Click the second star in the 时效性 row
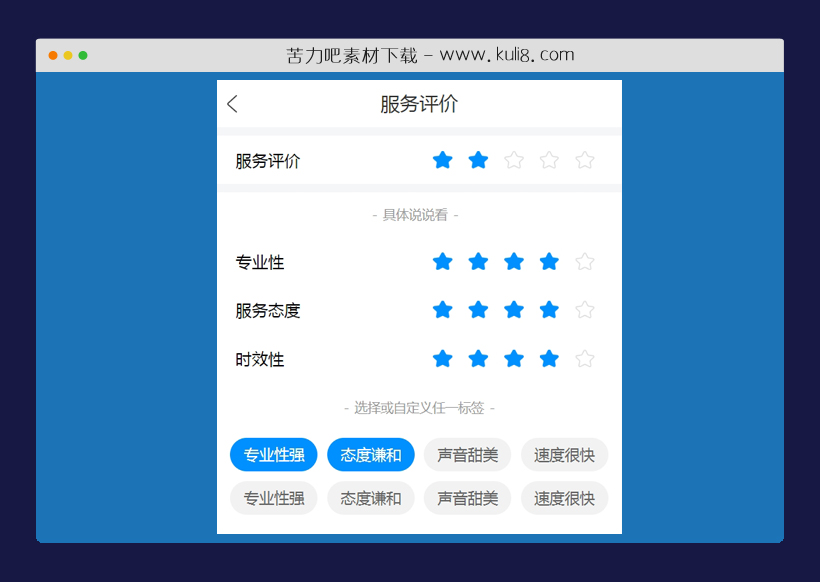 [478, 358]
